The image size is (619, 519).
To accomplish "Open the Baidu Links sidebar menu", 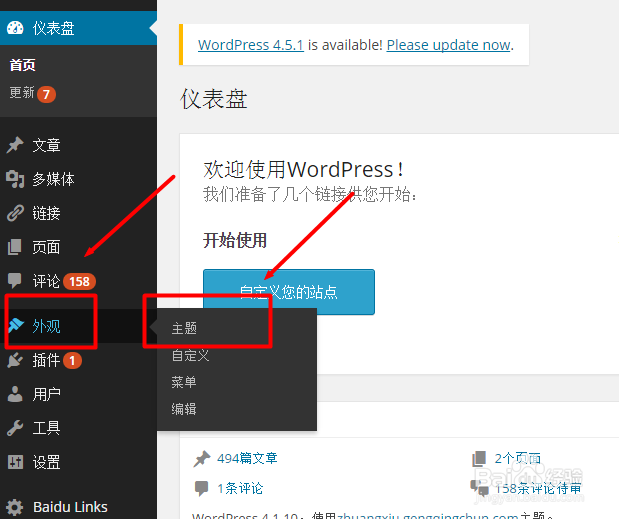I will click(x=78, y=507).
